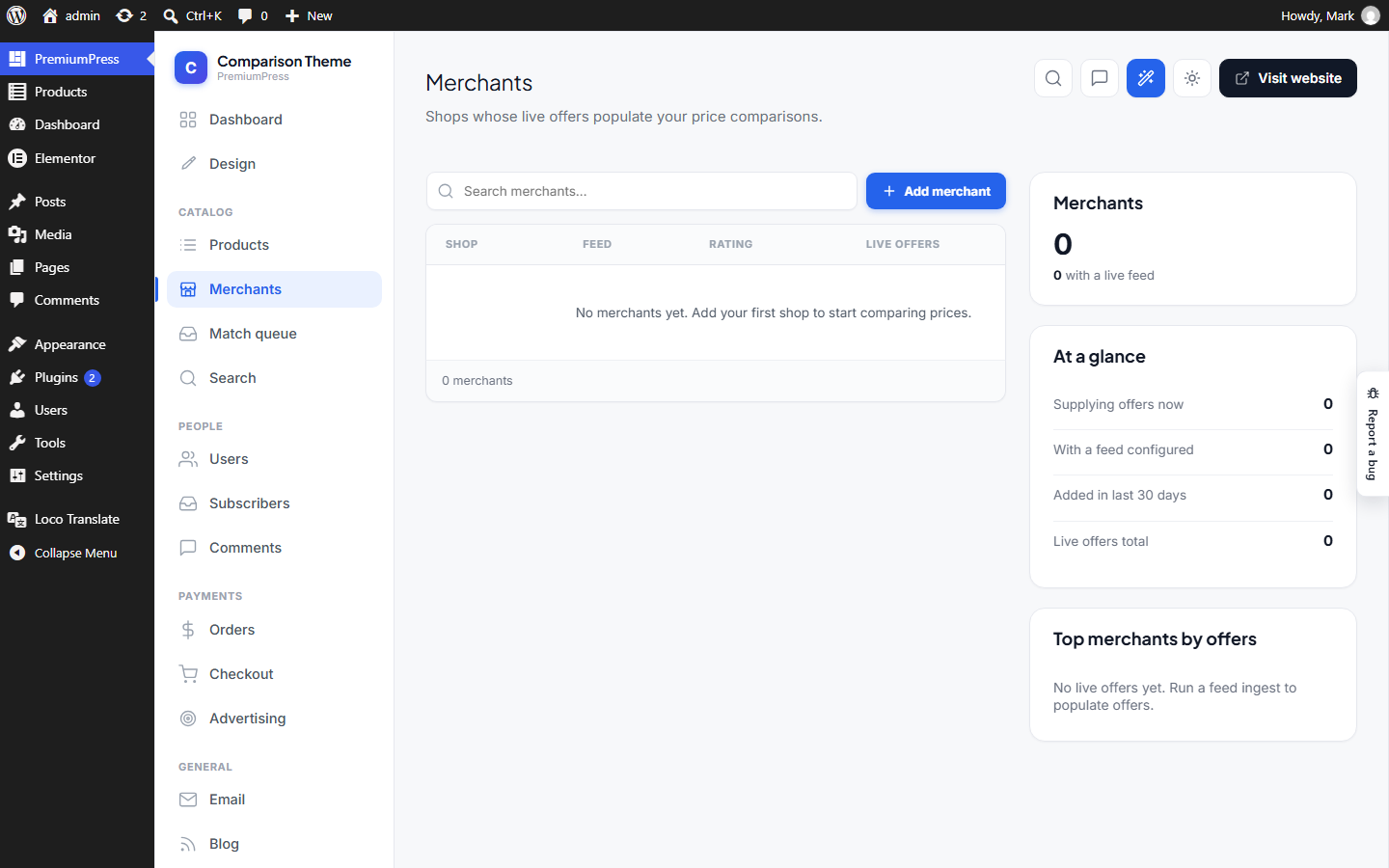Open the Subscribers menu item

click(274, 503)
